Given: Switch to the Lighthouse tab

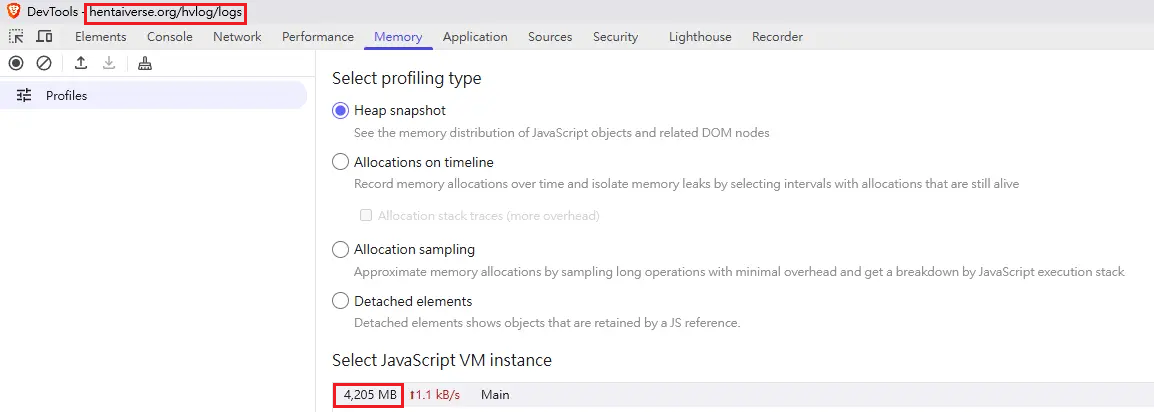Looking at the screenshot, I should click(700, 37).
